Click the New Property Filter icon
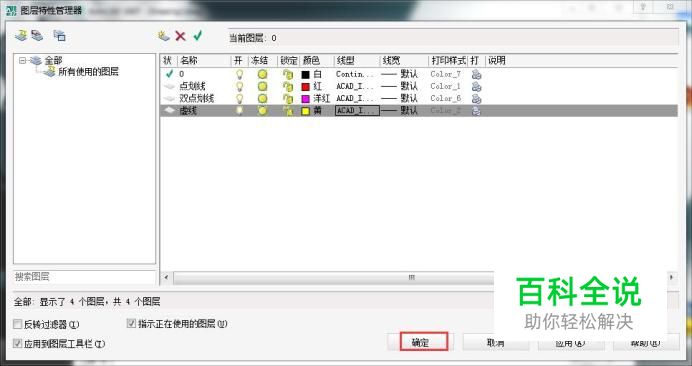The width and height of the screenshot is (692, 366). point(21,35)
